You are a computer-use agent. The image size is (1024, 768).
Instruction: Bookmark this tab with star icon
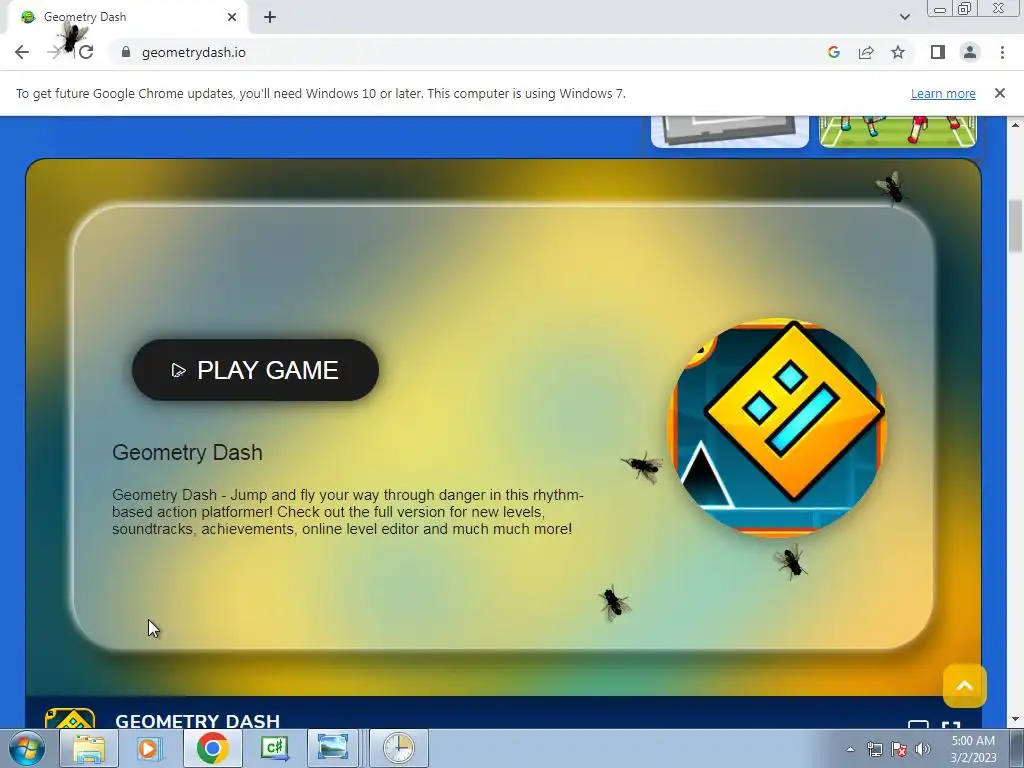click(x=898, y=52)
